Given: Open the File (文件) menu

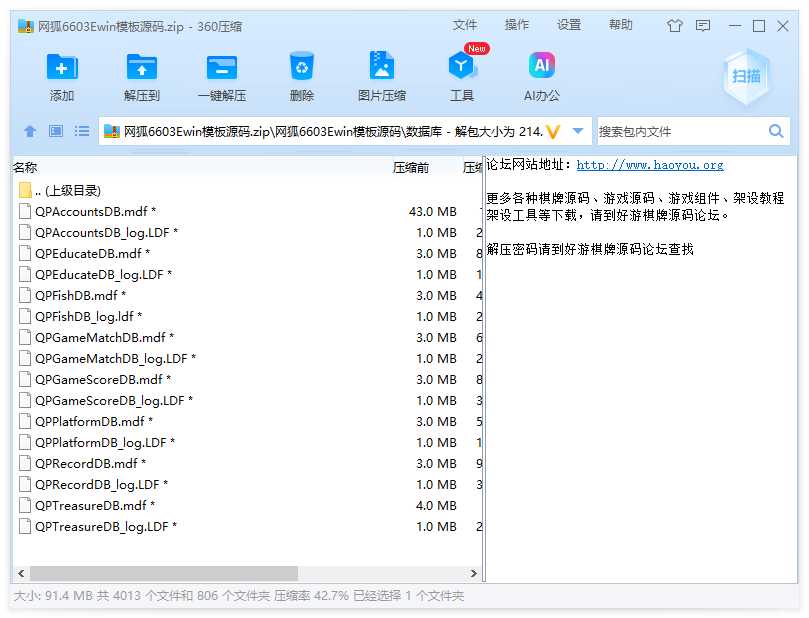Looking at the screenshot, I should (465, 25).
